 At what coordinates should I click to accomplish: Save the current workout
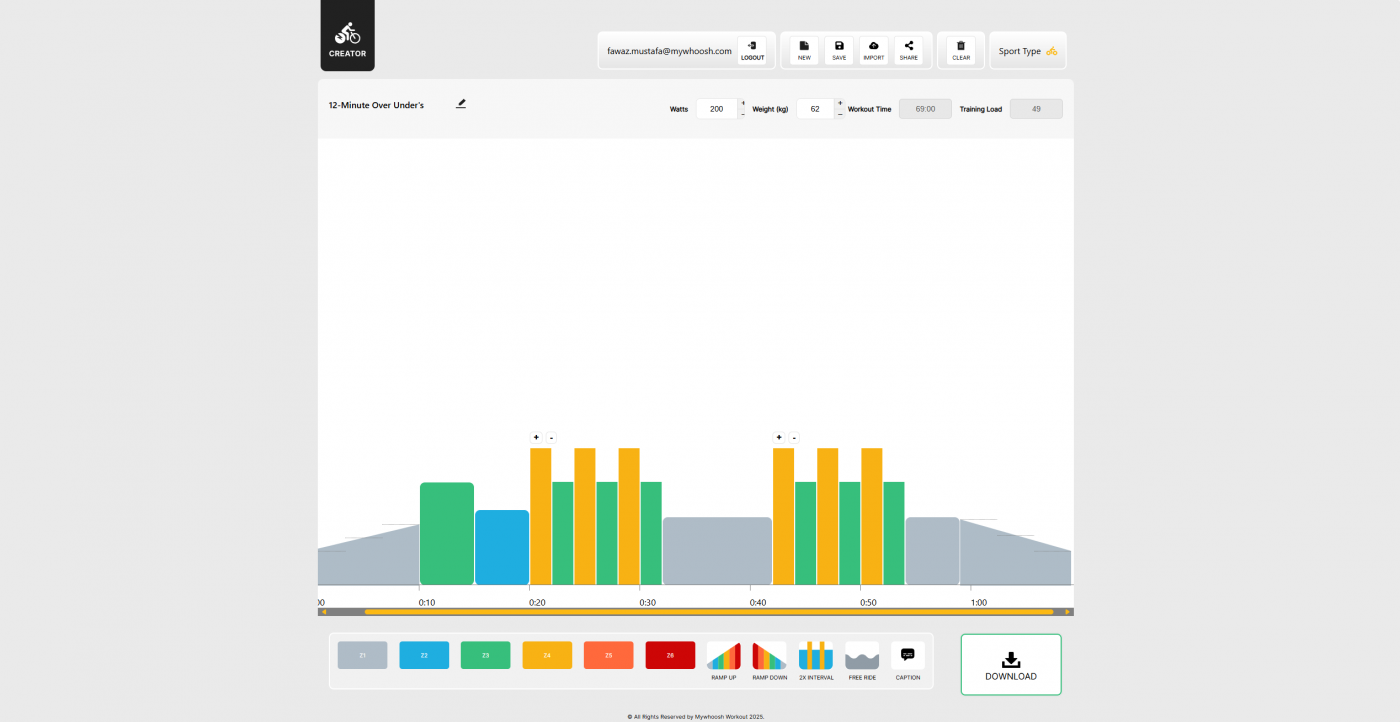(838, 49)
